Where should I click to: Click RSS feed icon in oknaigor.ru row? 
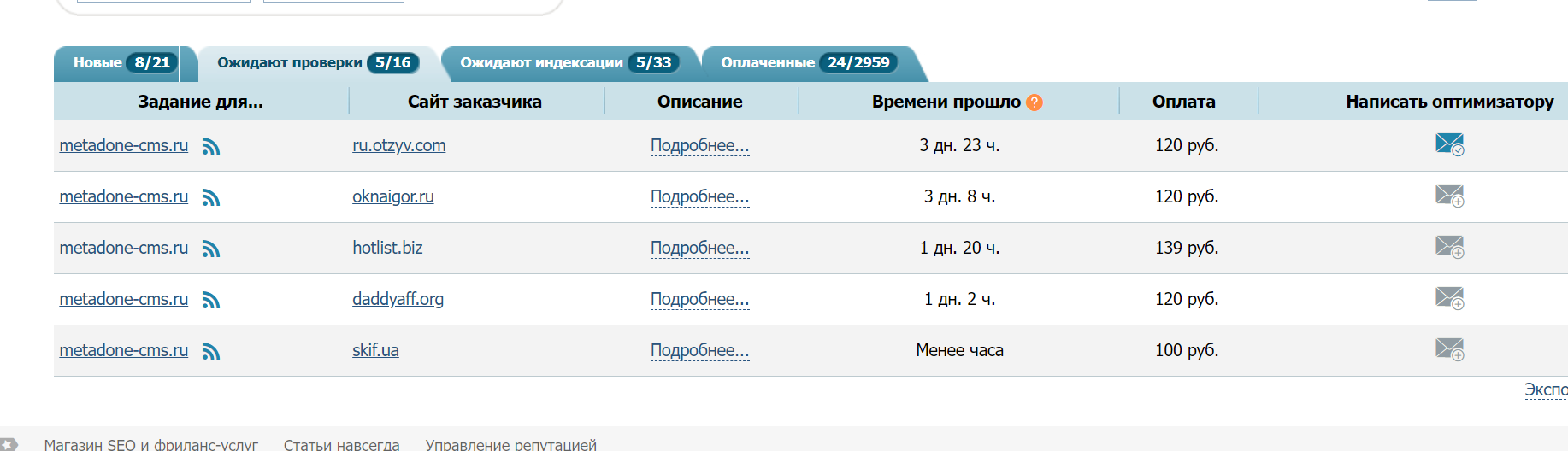(211, 198)
